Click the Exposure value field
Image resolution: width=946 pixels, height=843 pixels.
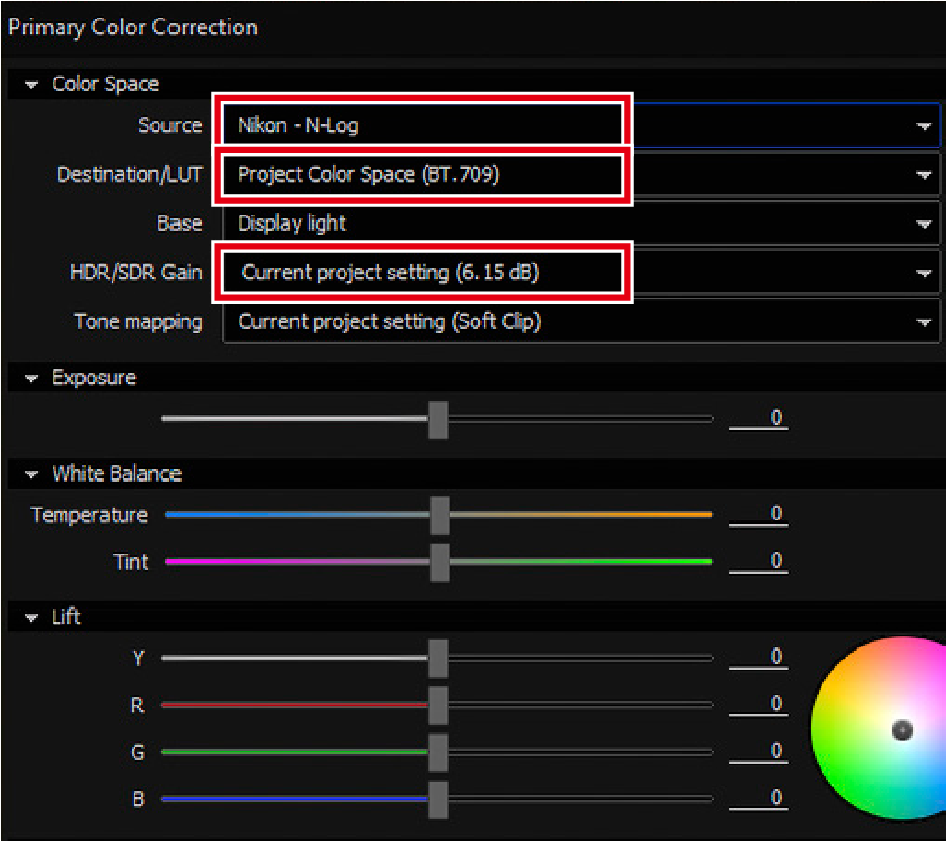pyautogui.click(x=760, y=418)
